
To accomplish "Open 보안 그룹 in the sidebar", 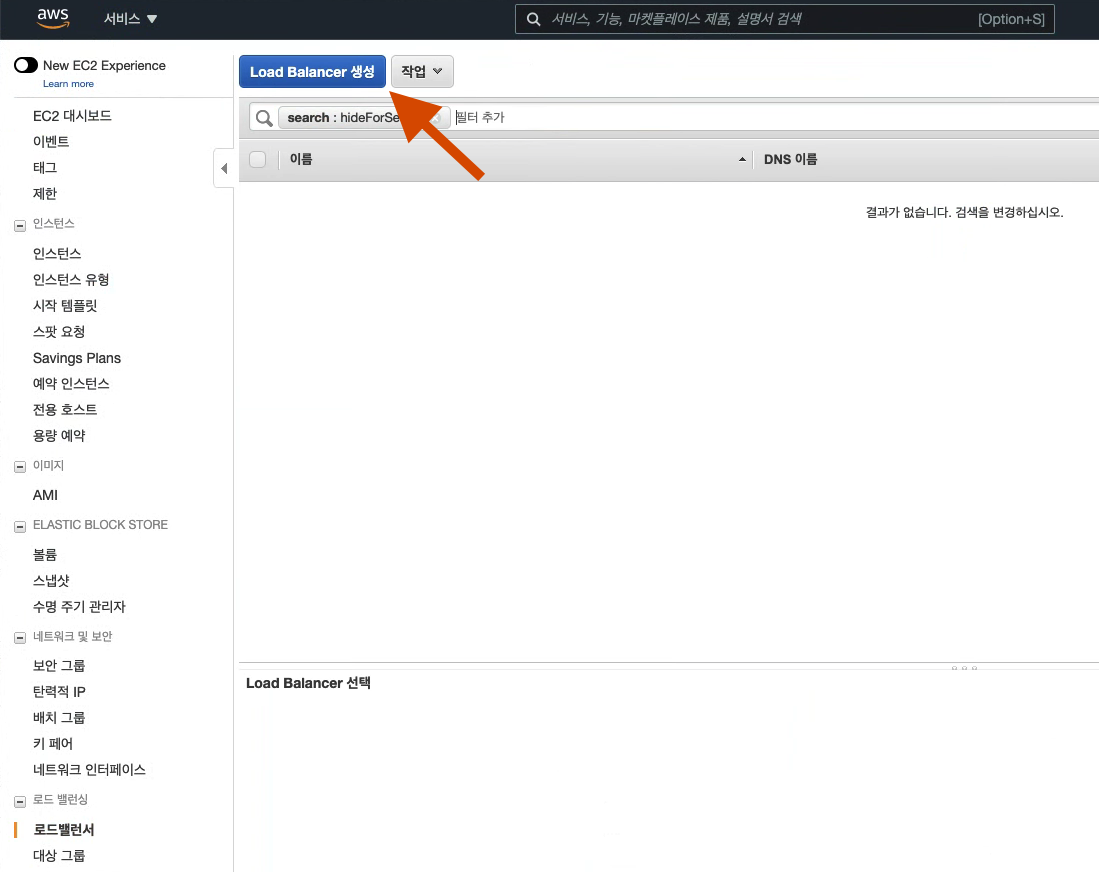I will (59, 665).
